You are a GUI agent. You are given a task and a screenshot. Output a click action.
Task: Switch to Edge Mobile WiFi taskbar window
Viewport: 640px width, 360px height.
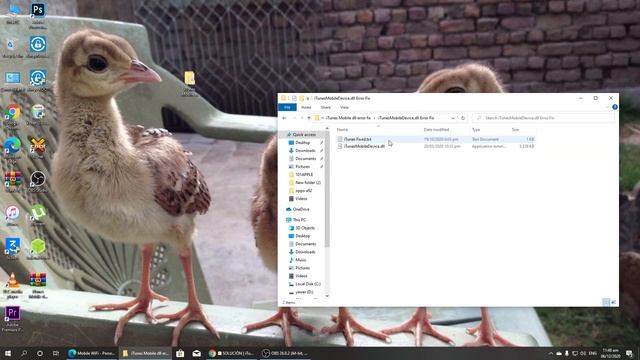coord(92,353)
